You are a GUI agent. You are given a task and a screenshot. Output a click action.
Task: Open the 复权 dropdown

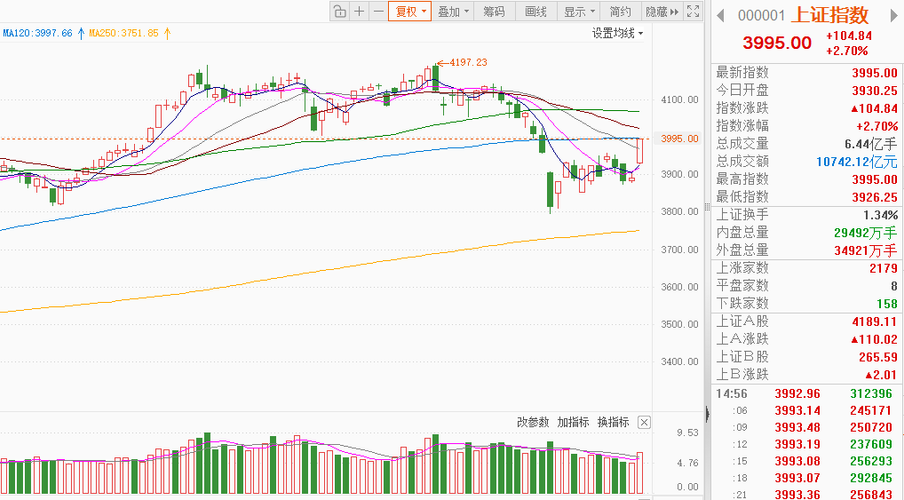(x=410, y=12)
